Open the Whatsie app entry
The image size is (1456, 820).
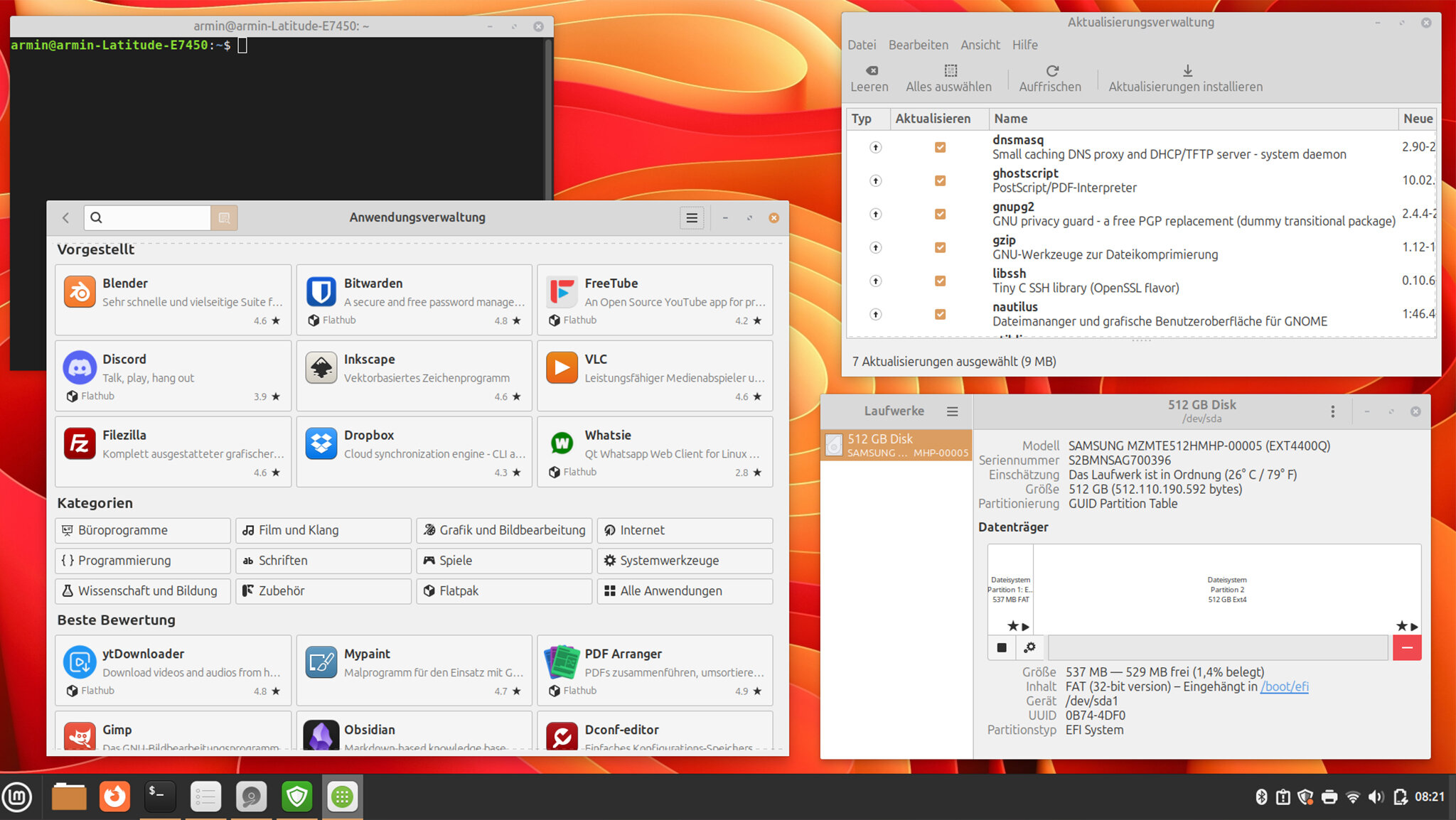coord(655,452)
